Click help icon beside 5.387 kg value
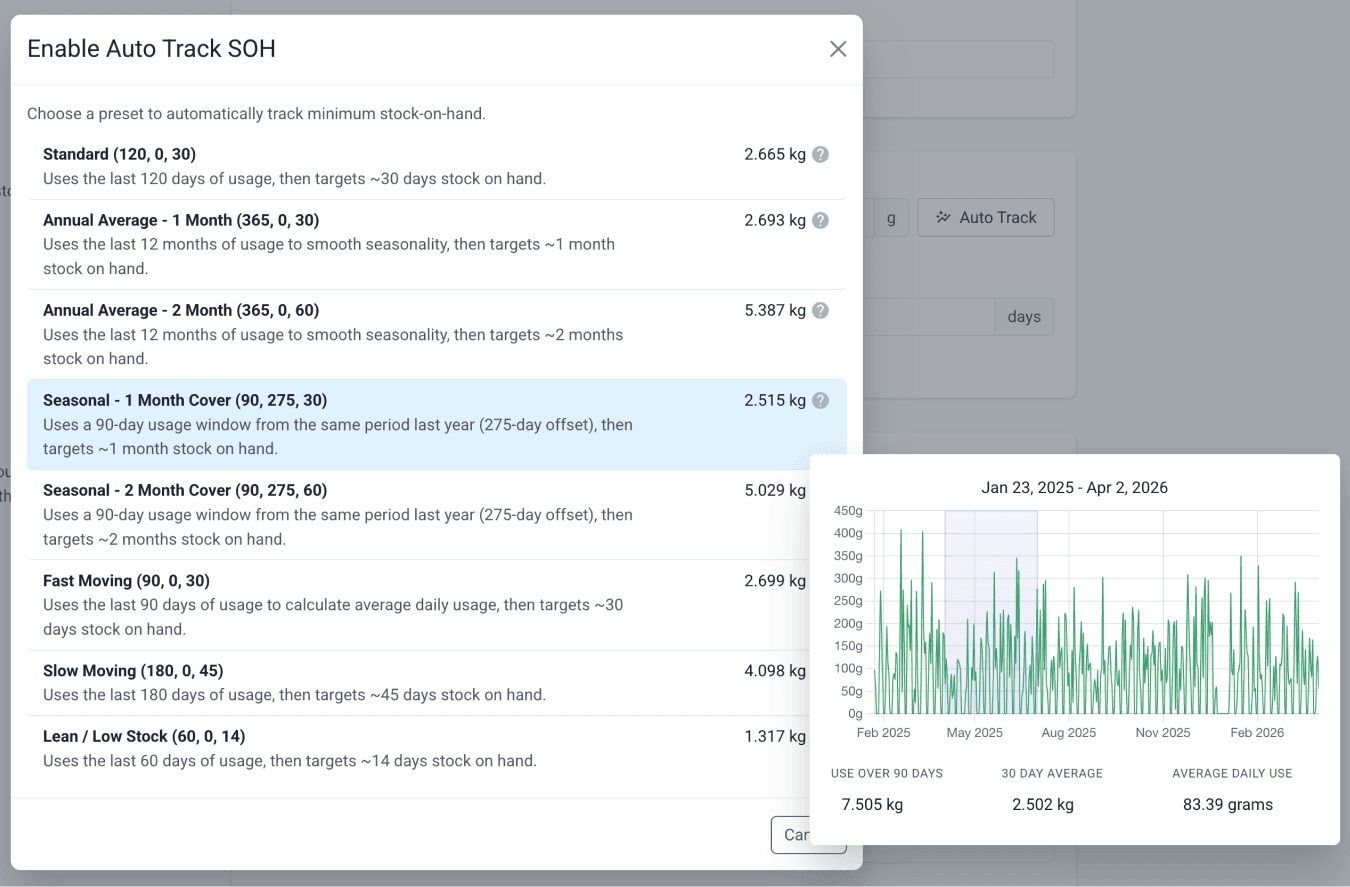 (x=820, y=310)
